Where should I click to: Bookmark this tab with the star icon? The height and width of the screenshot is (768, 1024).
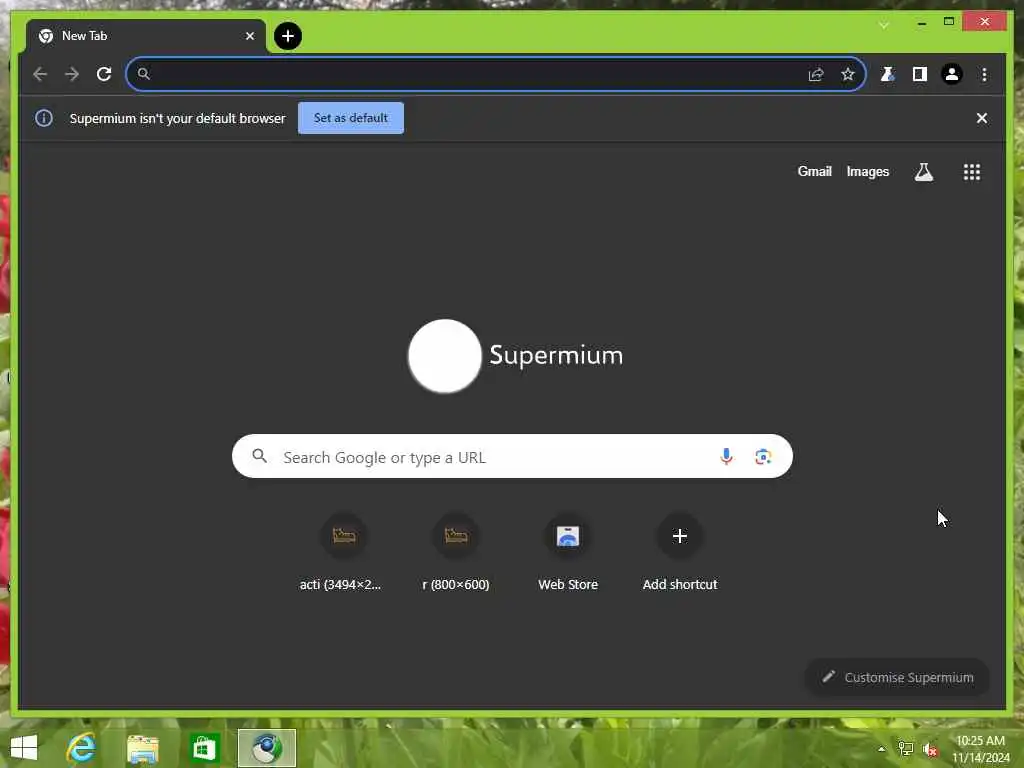(848, 74)
